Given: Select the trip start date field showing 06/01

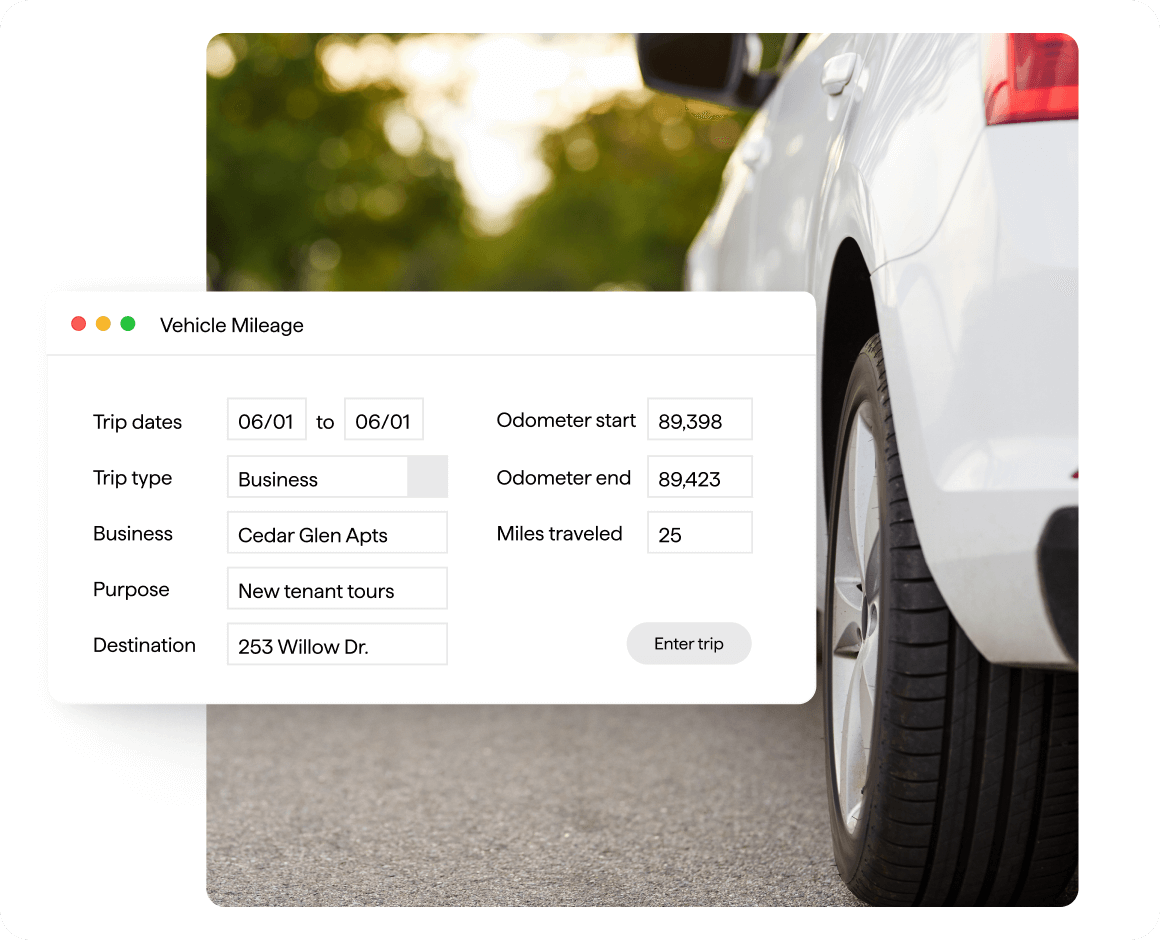Looking at the screenshot, I should (x=267, y=419).
